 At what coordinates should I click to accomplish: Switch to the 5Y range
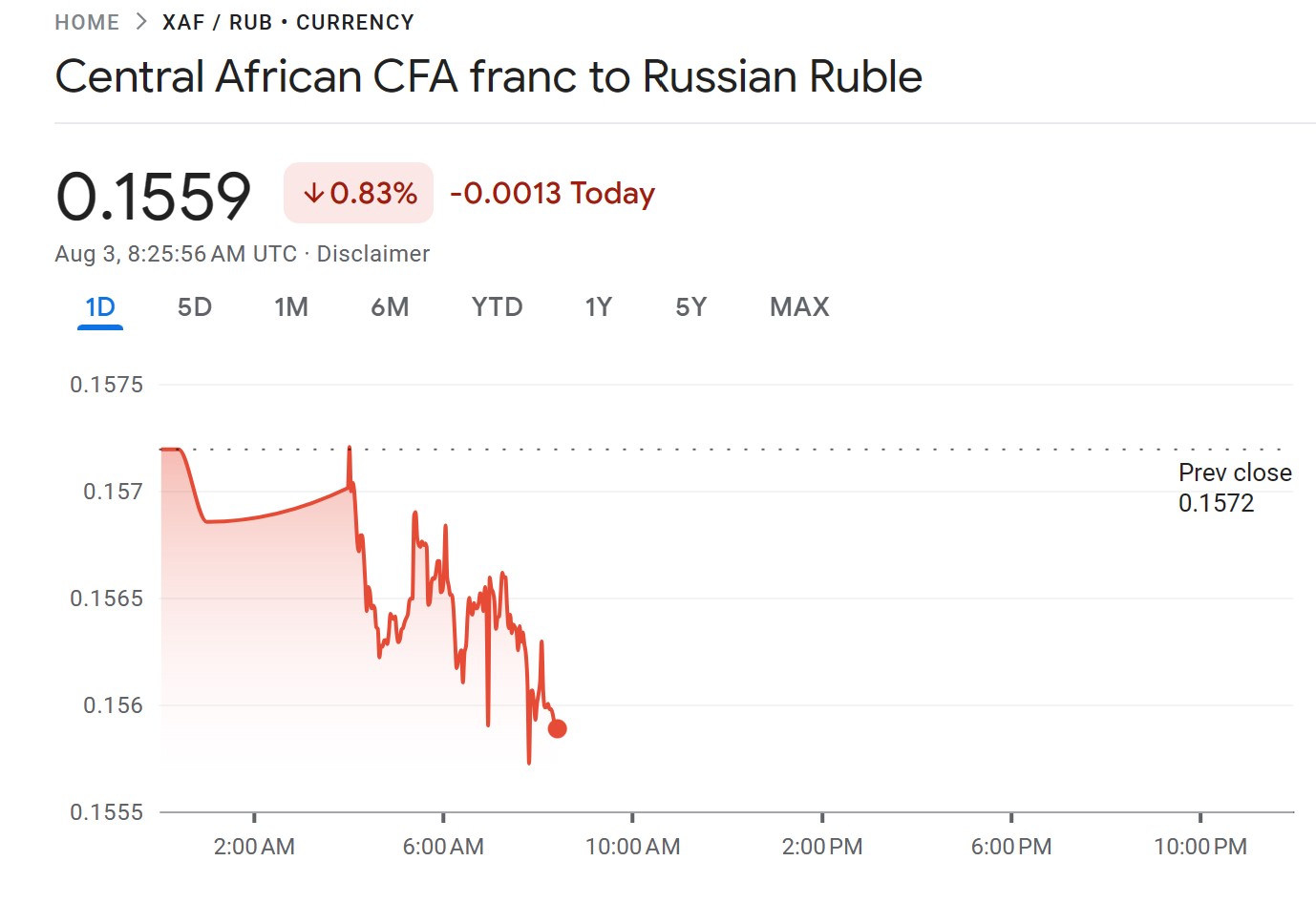click(x=690, y=307)
